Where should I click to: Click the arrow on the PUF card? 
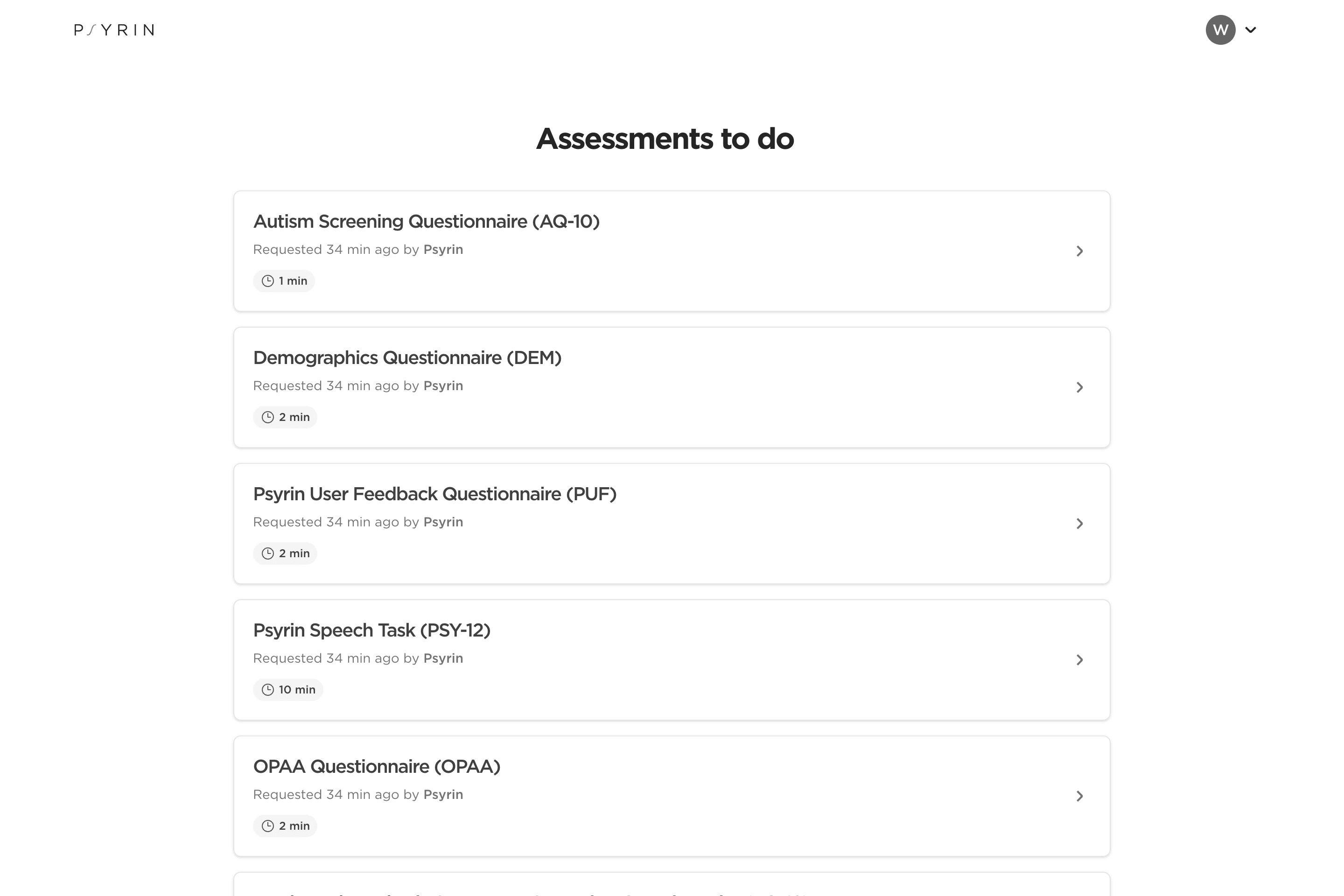click(x=1079, y=524)
